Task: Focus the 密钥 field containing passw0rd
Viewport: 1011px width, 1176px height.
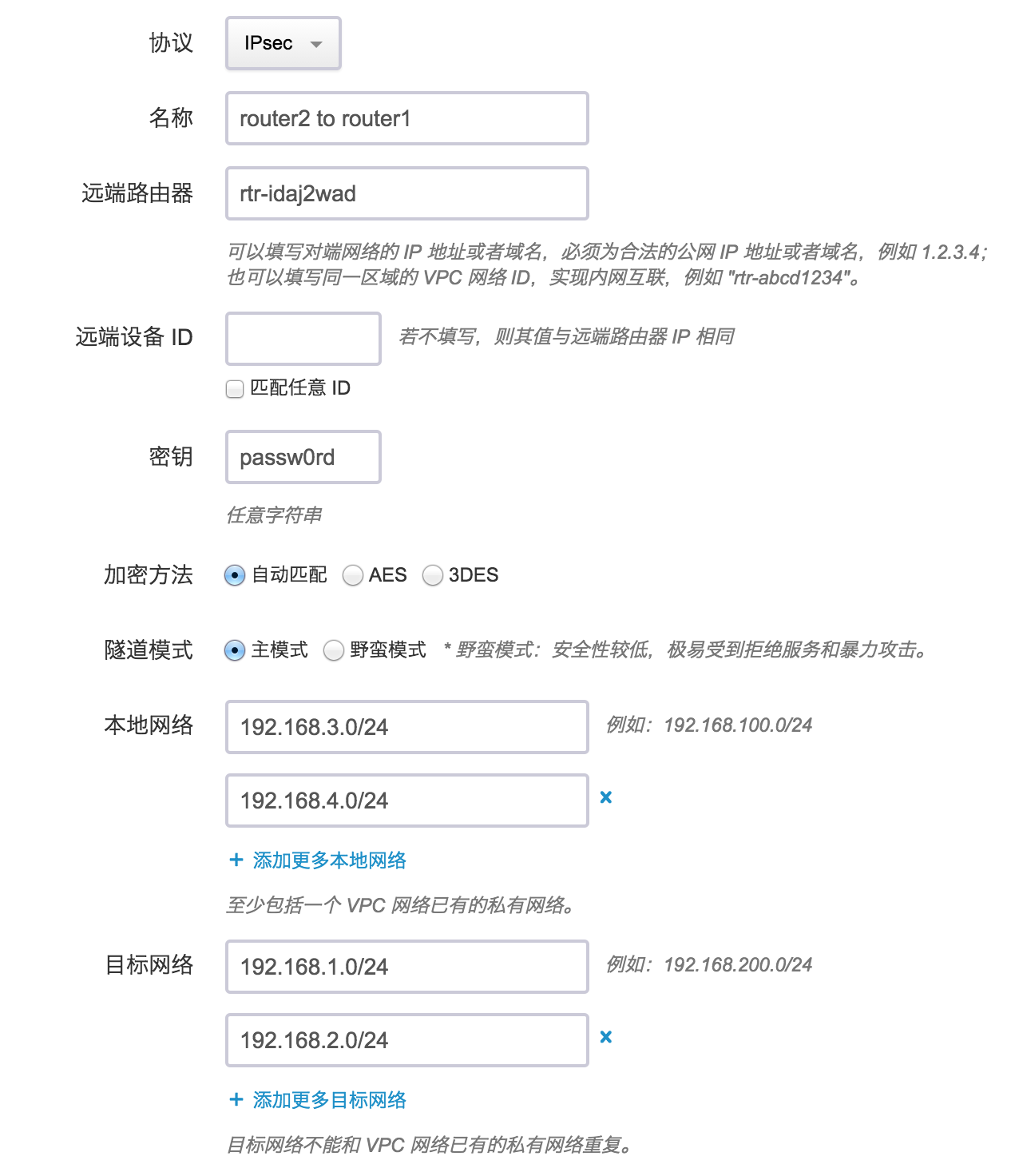Action: click(x=303, y=457)
